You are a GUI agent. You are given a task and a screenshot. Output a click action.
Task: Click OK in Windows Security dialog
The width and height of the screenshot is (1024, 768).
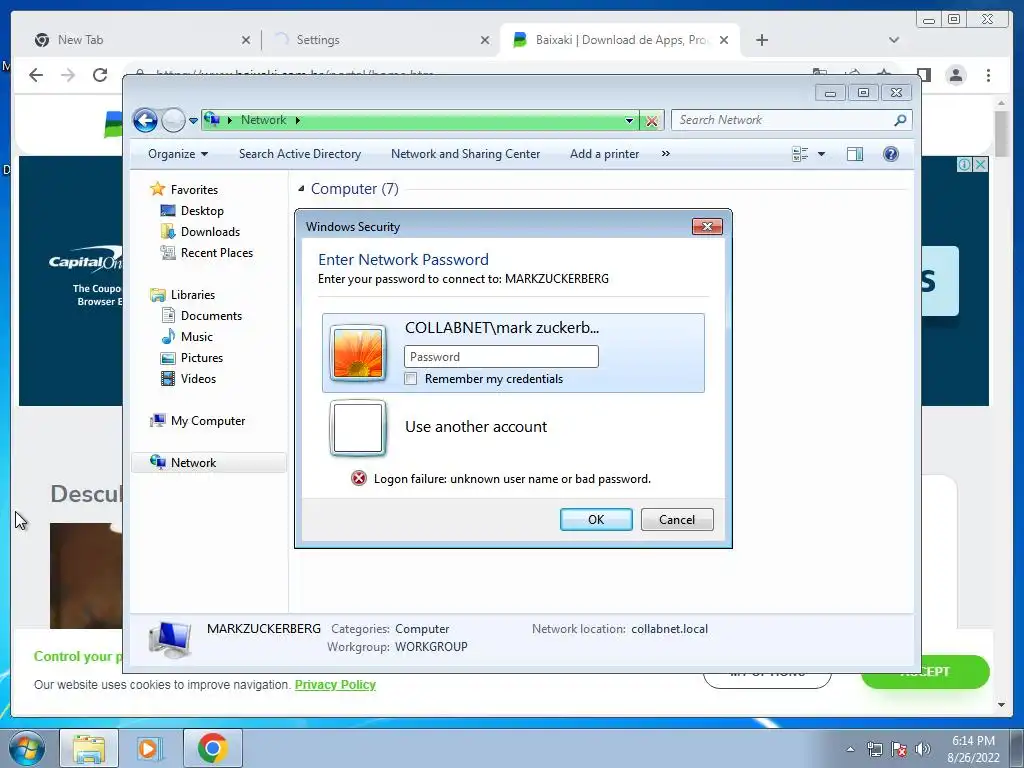(x=596, y=520)
